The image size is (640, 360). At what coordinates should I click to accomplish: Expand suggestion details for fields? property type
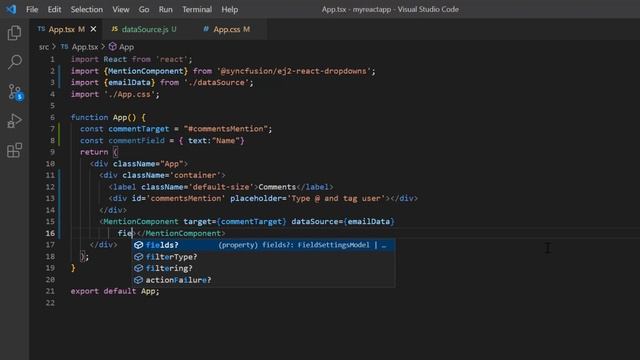coord(384,245)
